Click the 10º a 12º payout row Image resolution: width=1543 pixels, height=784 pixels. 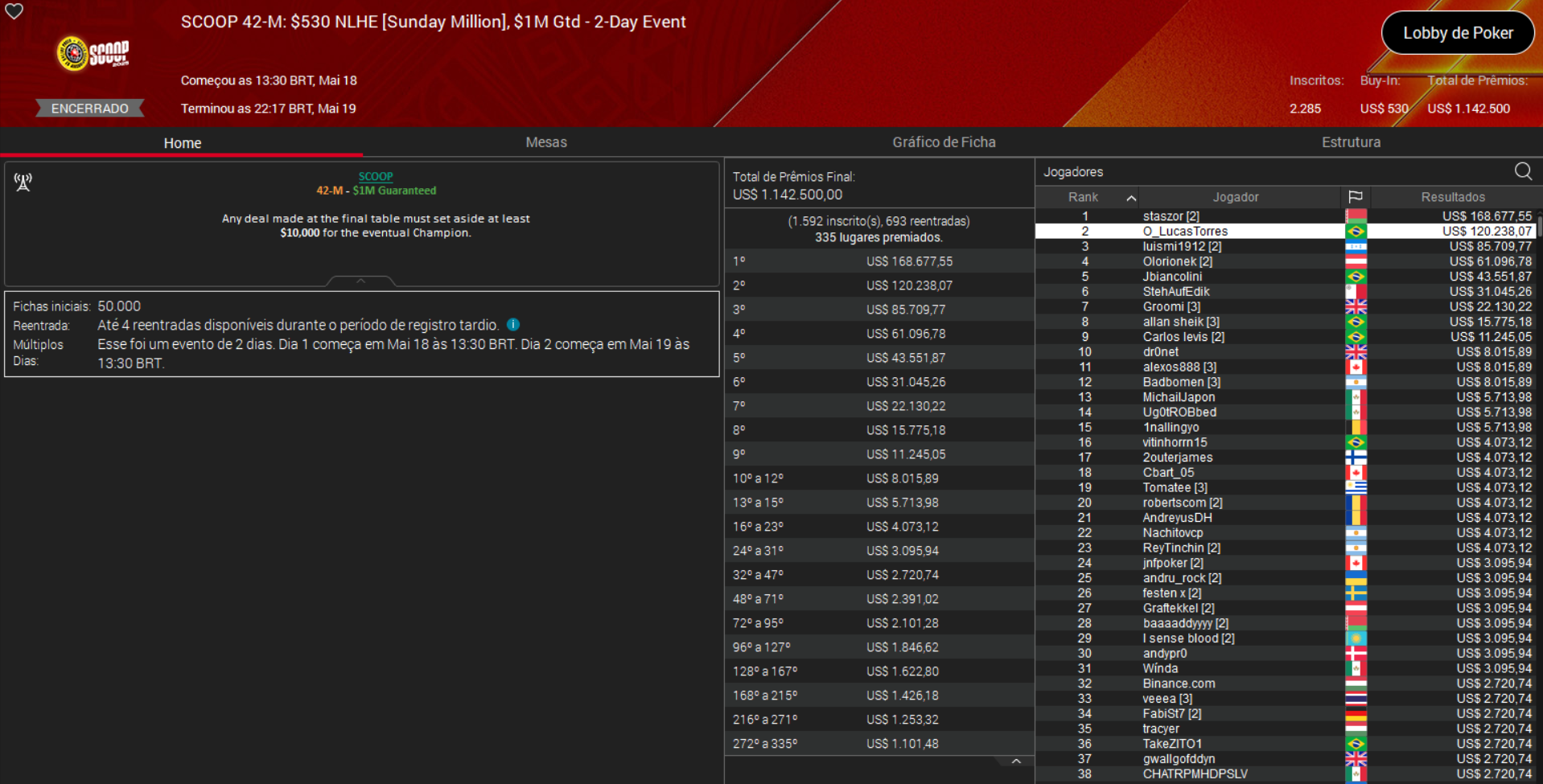pyautogui.click(x=879, y=478)
